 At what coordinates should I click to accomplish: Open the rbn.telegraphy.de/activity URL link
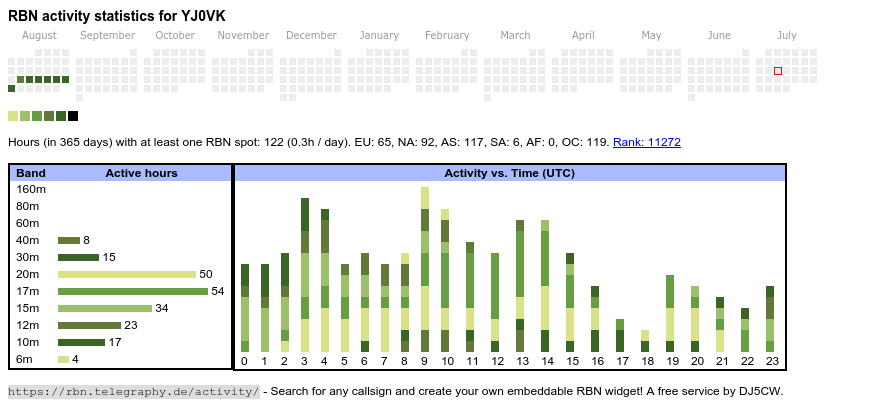point(134,391)
